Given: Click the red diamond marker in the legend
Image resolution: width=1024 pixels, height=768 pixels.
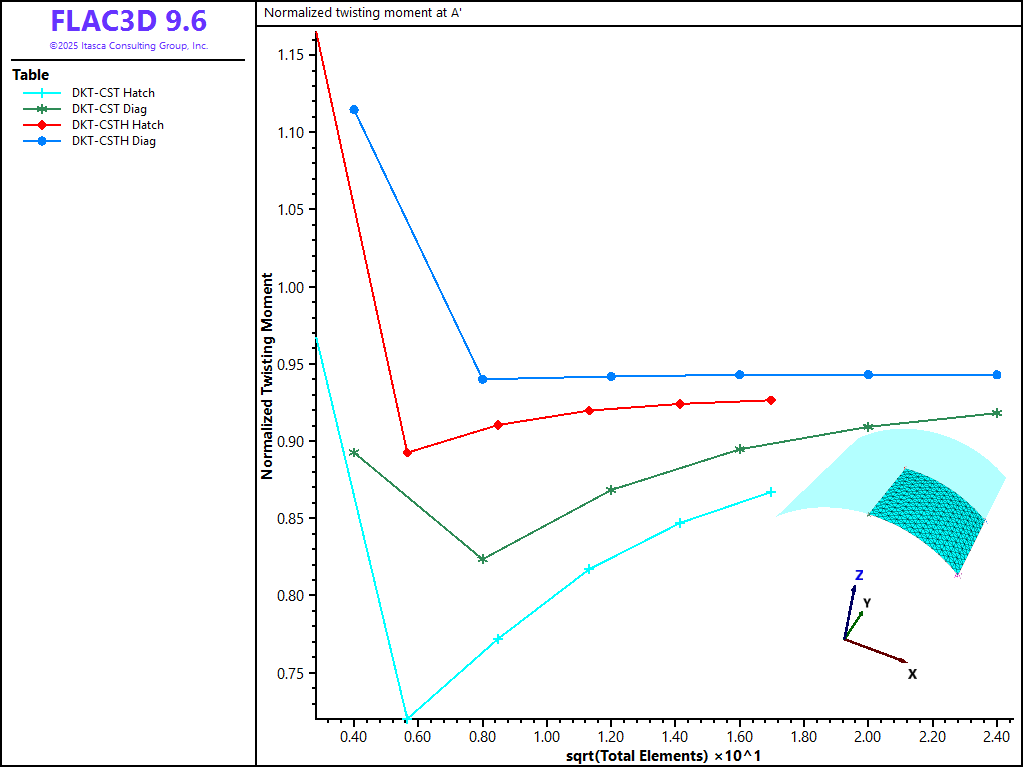Looking at the screenshot, I should (x=41, y=125).
